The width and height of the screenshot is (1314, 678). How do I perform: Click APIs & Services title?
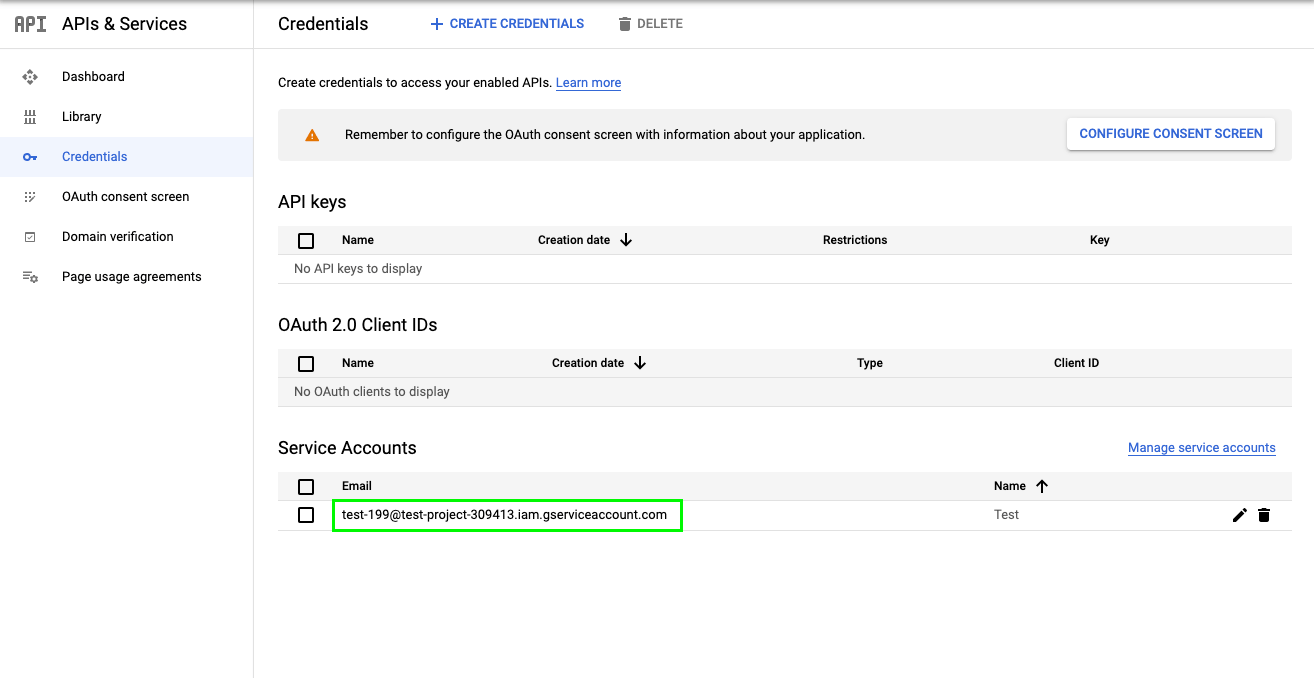tap(124, 24)
